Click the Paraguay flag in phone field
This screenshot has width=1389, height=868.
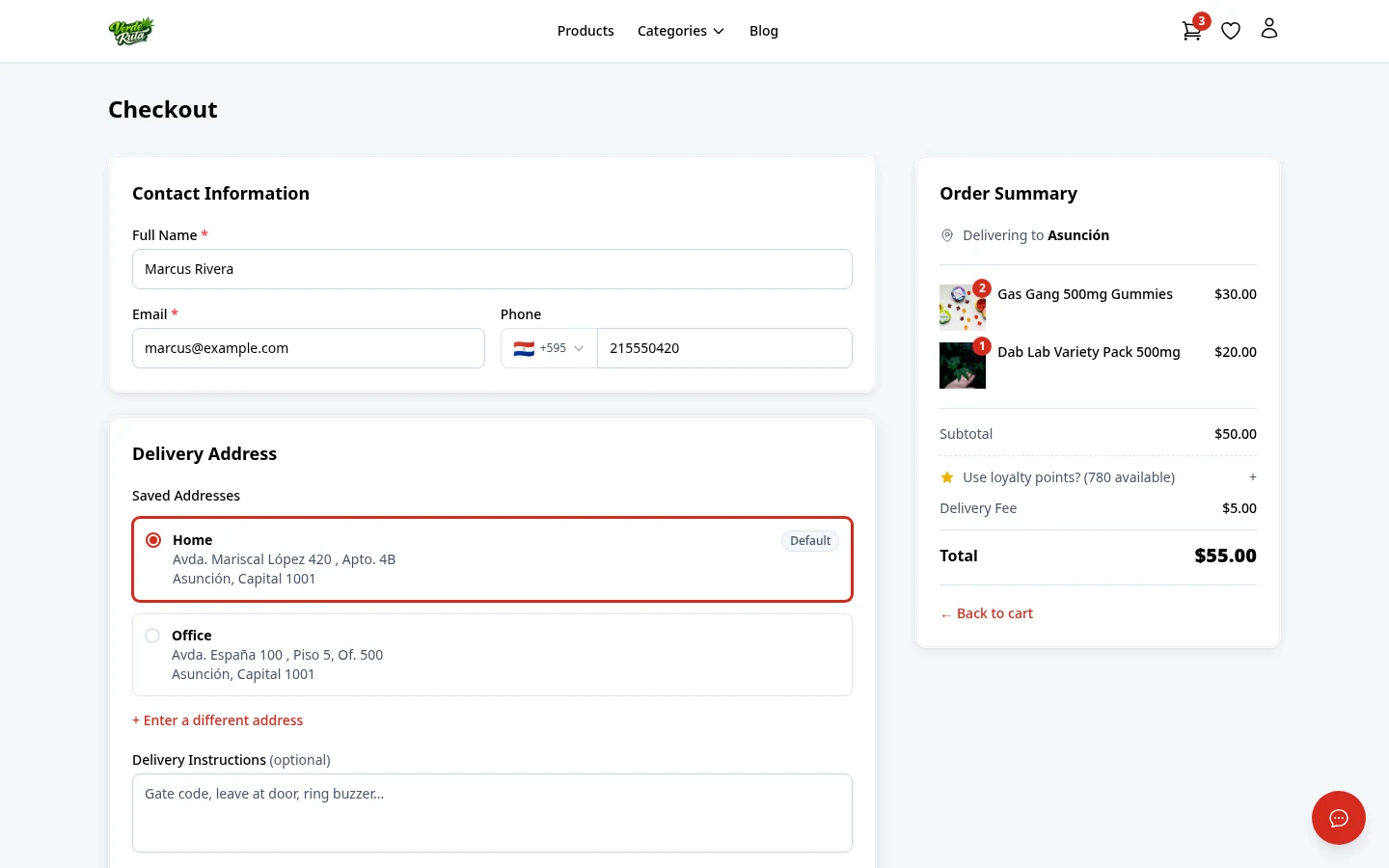(524, 348)
